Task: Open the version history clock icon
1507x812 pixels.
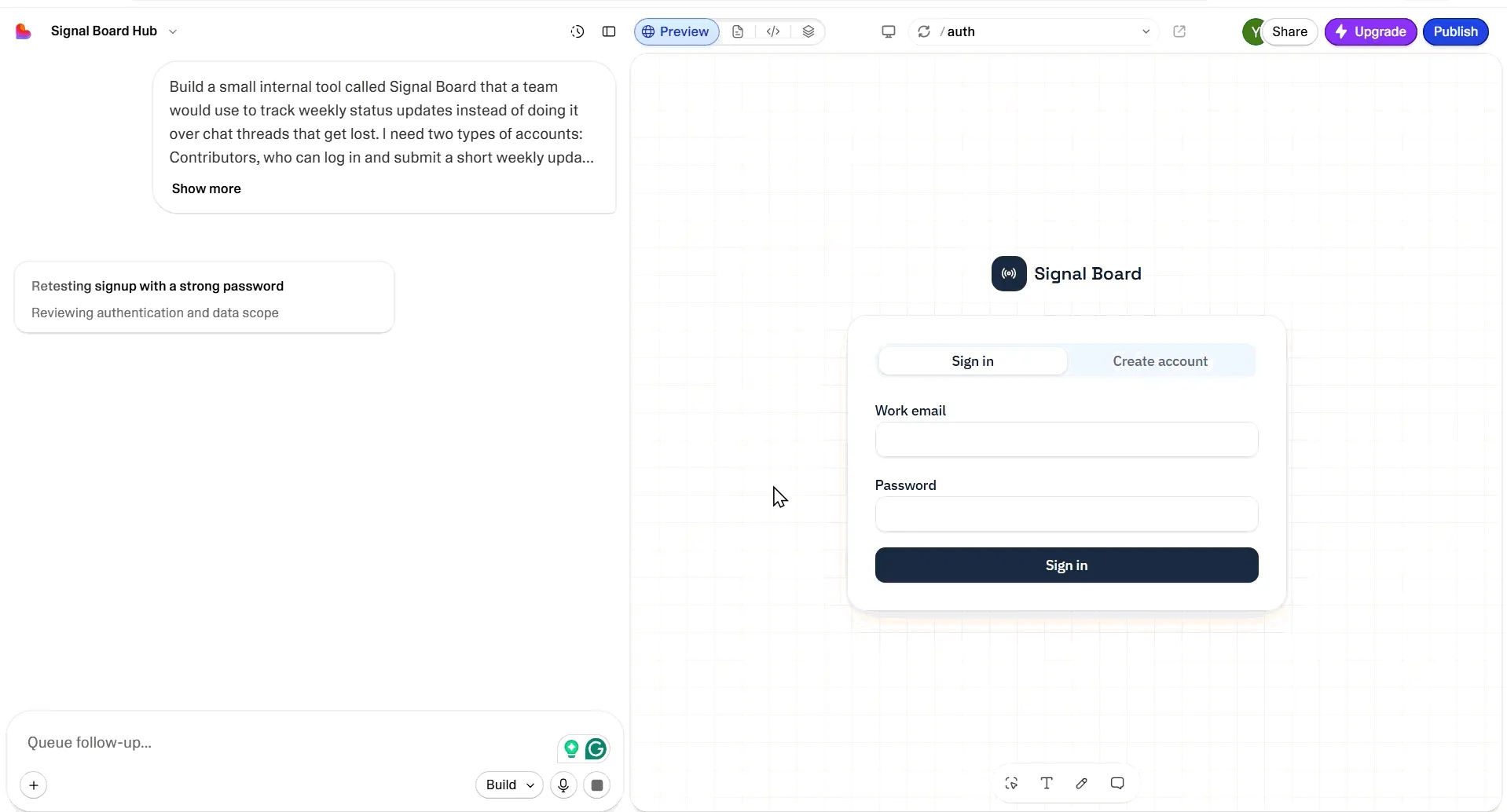Action: [x=577, y=31]
